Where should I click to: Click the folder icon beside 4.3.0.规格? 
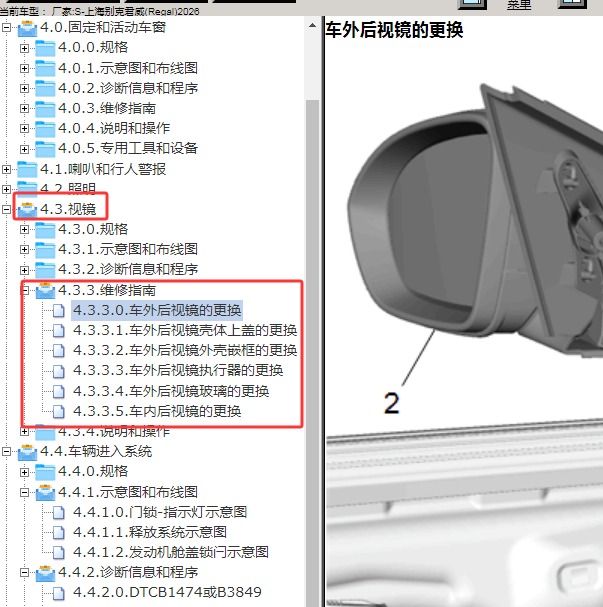click(45, 230)
